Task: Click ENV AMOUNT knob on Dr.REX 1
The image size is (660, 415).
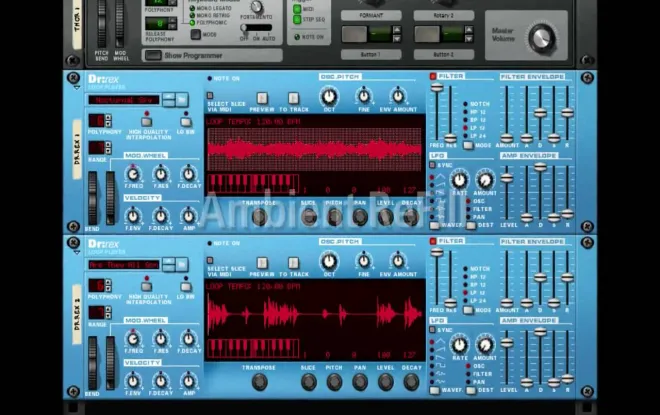Action: pos(398,96)
